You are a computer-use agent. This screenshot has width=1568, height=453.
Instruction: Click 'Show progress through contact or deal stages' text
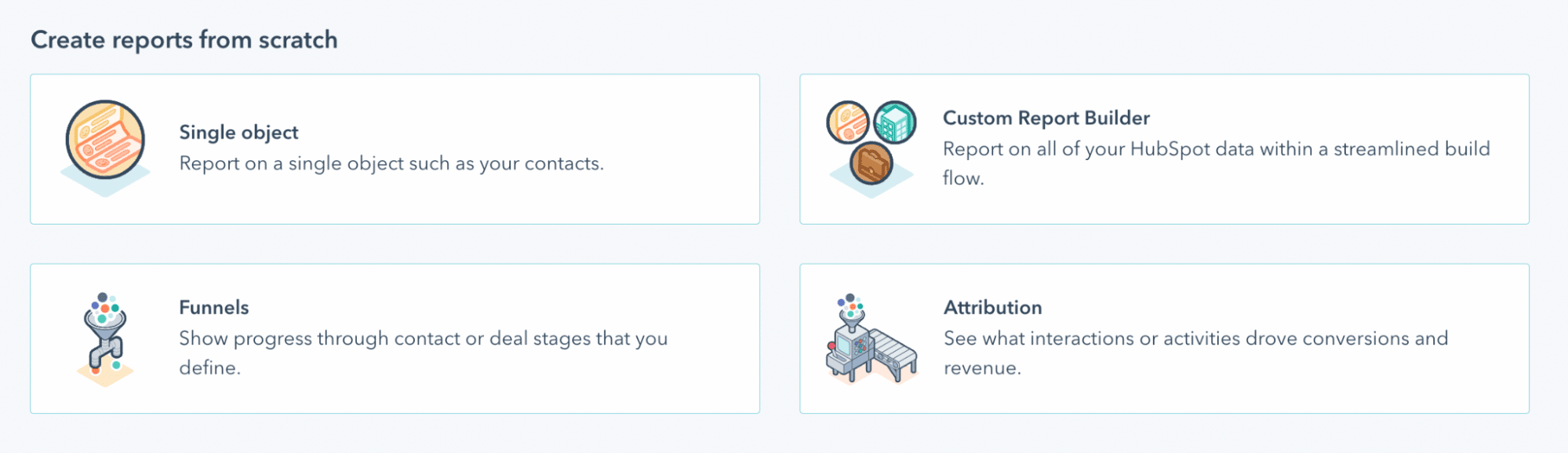point(424,353)
